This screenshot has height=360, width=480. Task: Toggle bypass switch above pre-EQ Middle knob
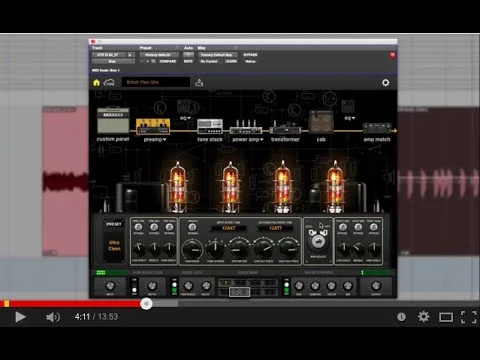coord(154,227)
